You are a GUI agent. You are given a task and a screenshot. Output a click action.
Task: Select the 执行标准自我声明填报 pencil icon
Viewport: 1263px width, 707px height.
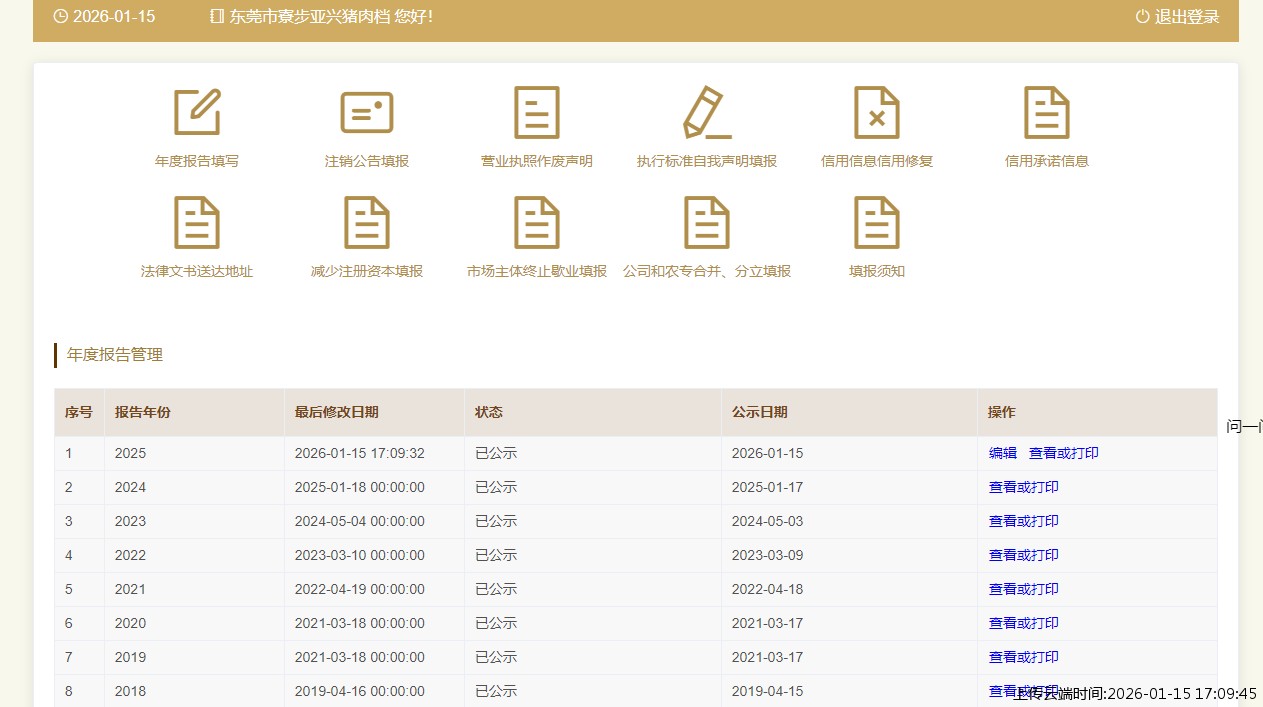tap(707, 112)
